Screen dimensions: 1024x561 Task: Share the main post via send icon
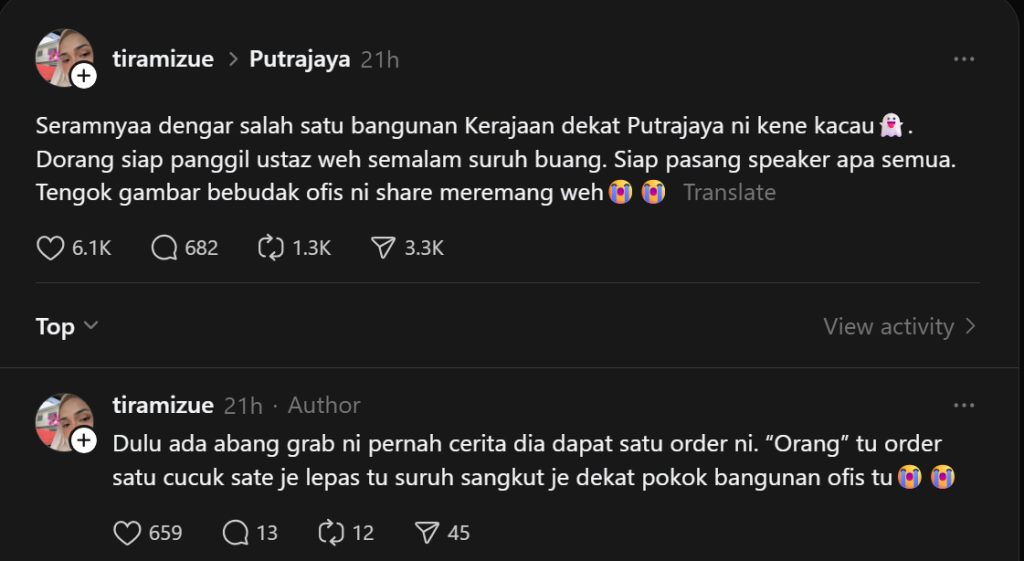click(x=383, y=248)
